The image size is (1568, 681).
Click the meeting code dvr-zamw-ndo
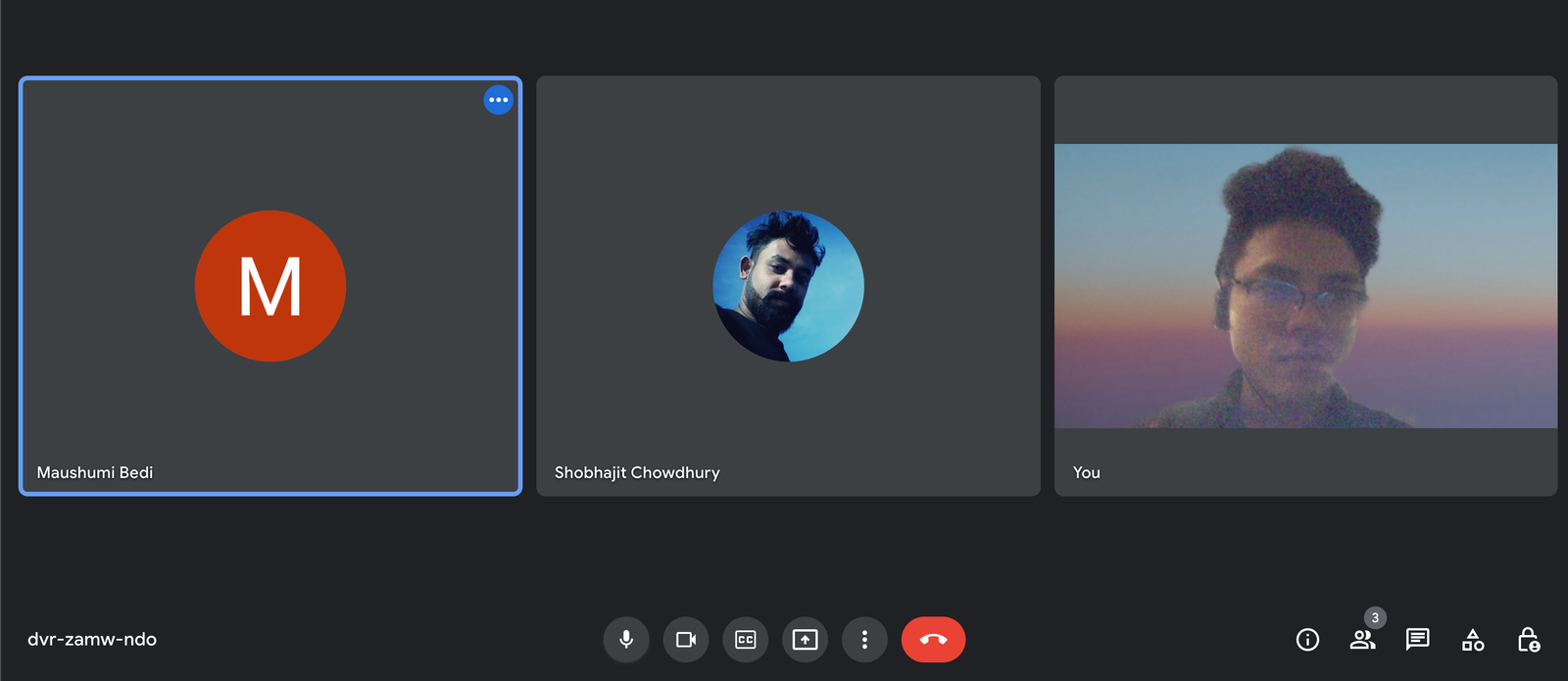click(x=92, y=640)
